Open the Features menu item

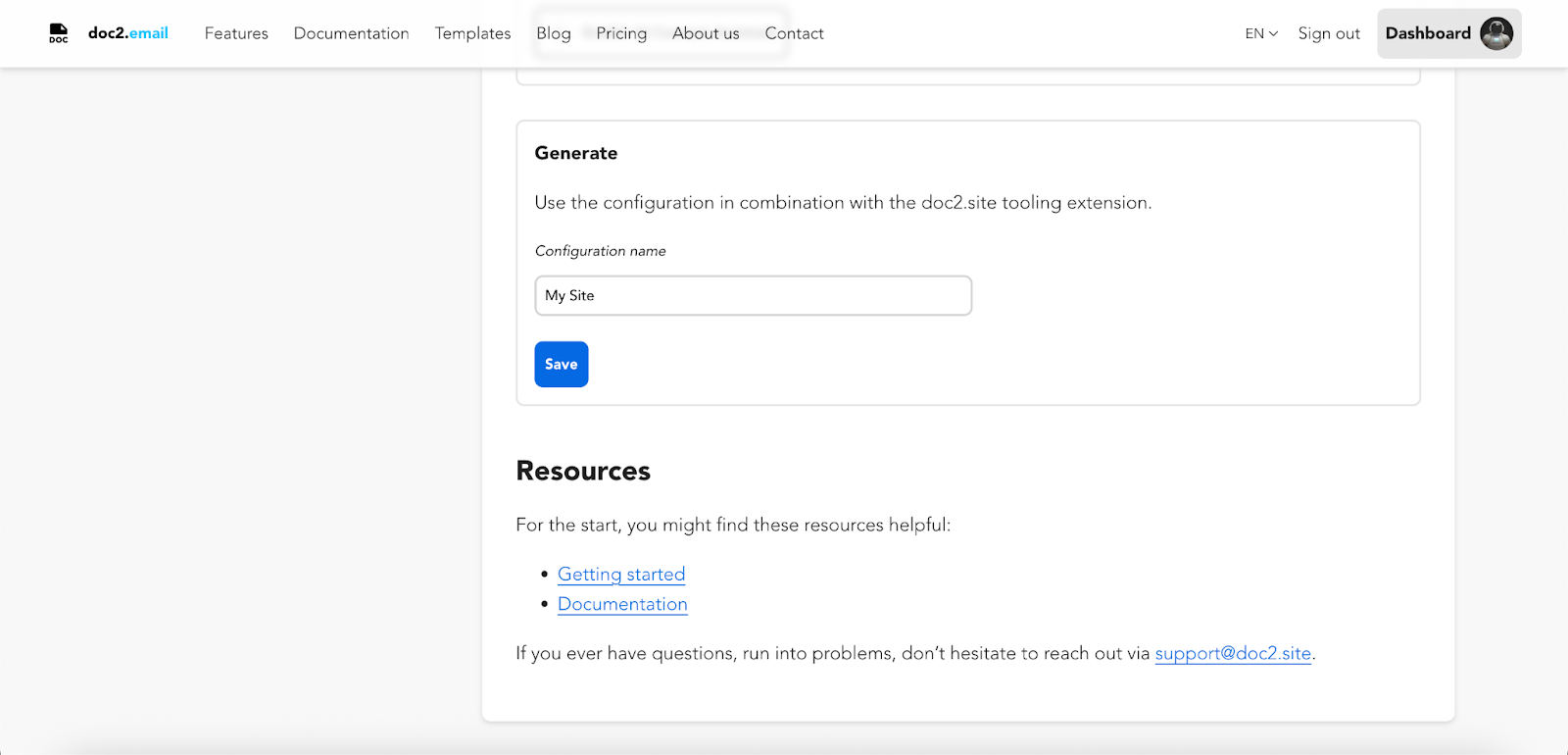(x=236, y=33)
